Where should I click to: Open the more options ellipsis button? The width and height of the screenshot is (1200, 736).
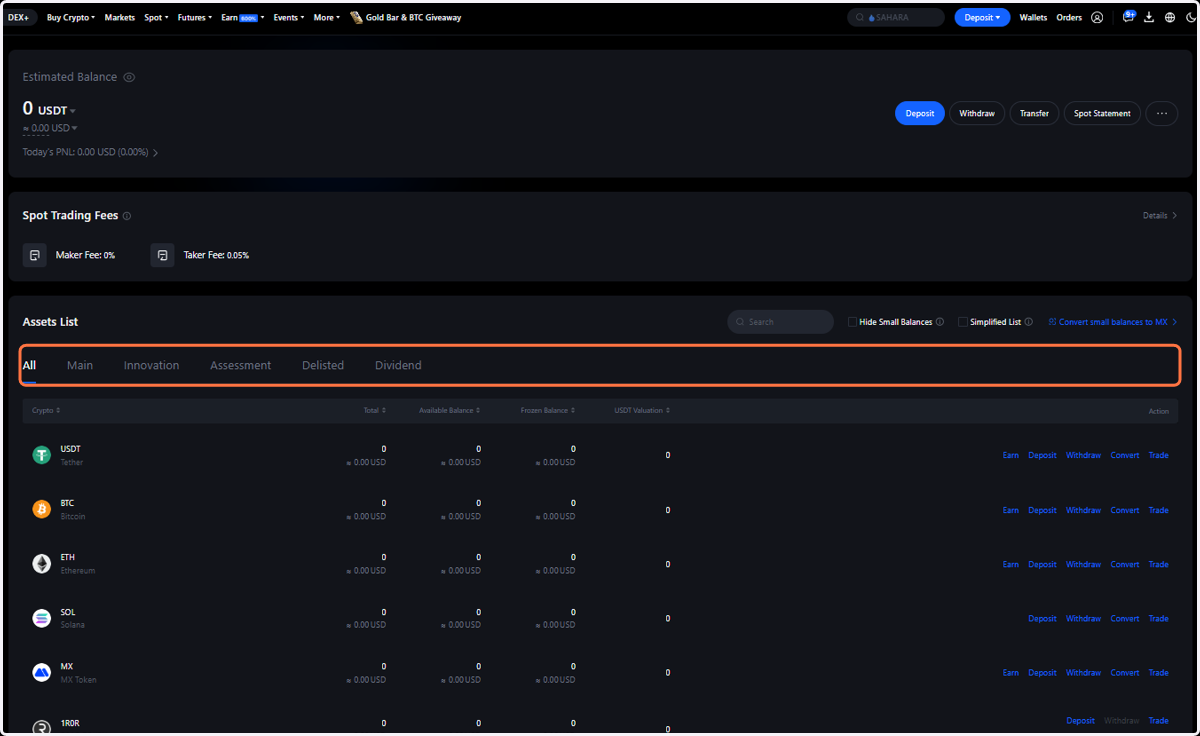point(1161,113)
